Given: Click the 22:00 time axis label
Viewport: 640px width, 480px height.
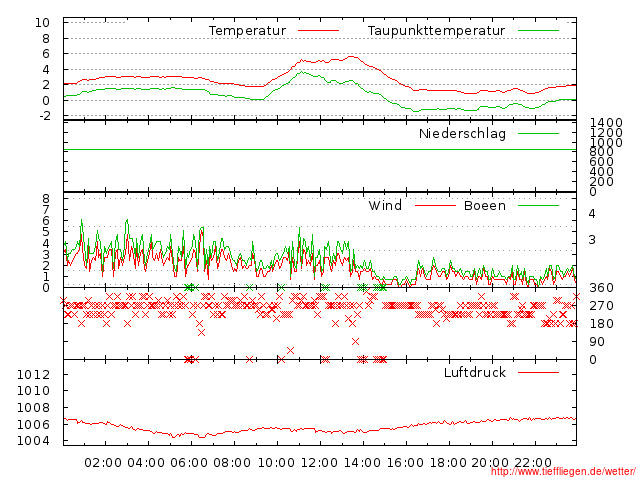Looking at the screenshot, I should [534, 462].
